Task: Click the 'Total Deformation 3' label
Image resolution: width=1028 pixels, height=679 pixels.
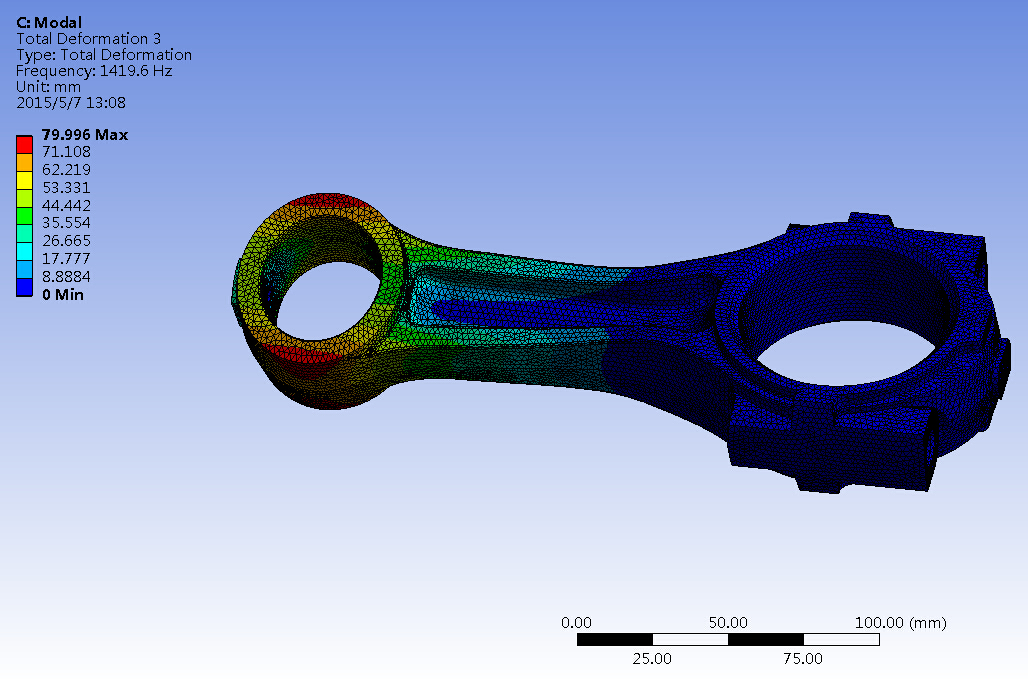Action: [x=89, y=39]
